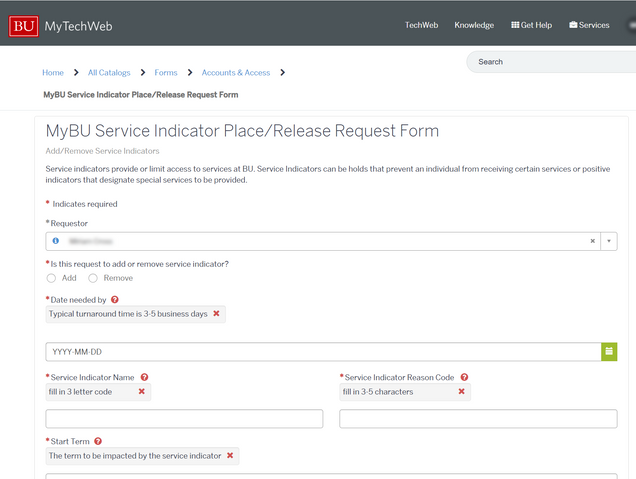Screen dimensions: 636x479
Task: Open the green calendar date picker
Action: click(609, 352)
